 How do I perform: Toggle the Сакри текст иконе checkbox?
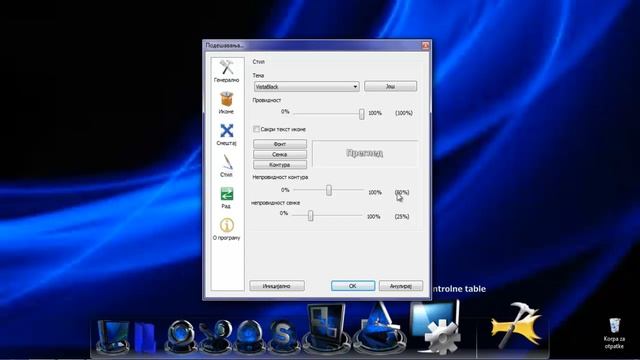(x=256, y=129)
